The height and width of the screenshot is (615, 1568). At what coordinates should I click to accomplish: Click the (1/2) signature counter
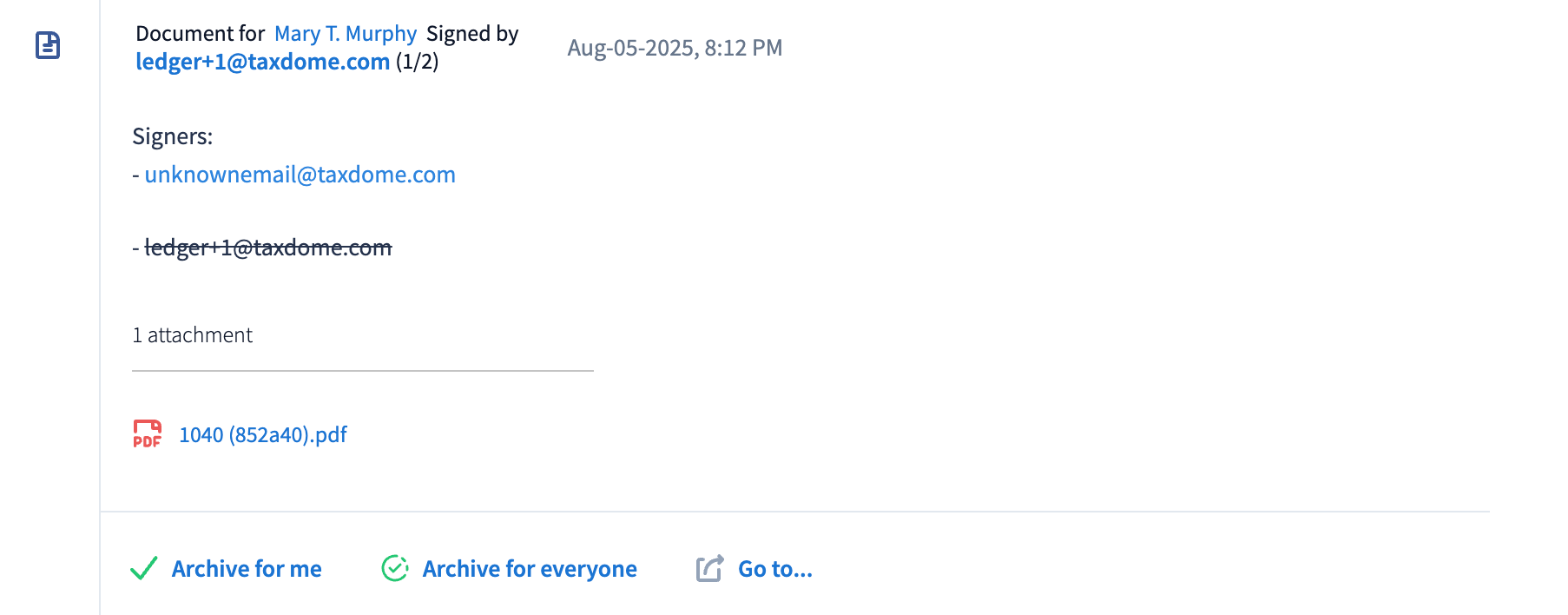pos(417,62)
